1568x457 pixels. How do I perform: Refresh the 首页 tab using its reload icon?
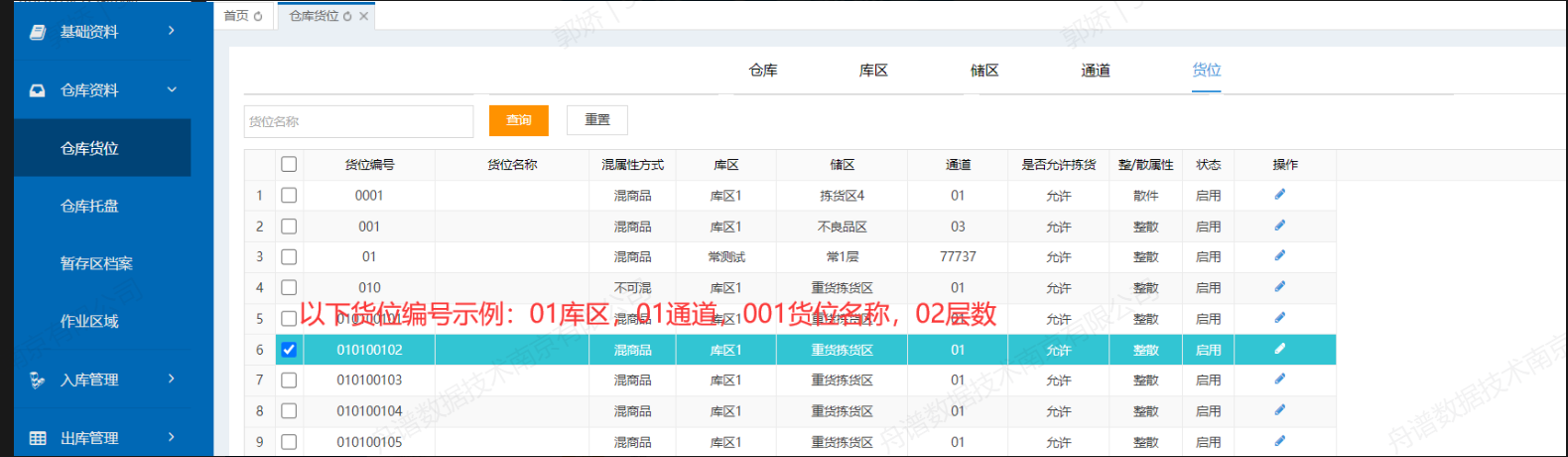(x=258, y=16)
